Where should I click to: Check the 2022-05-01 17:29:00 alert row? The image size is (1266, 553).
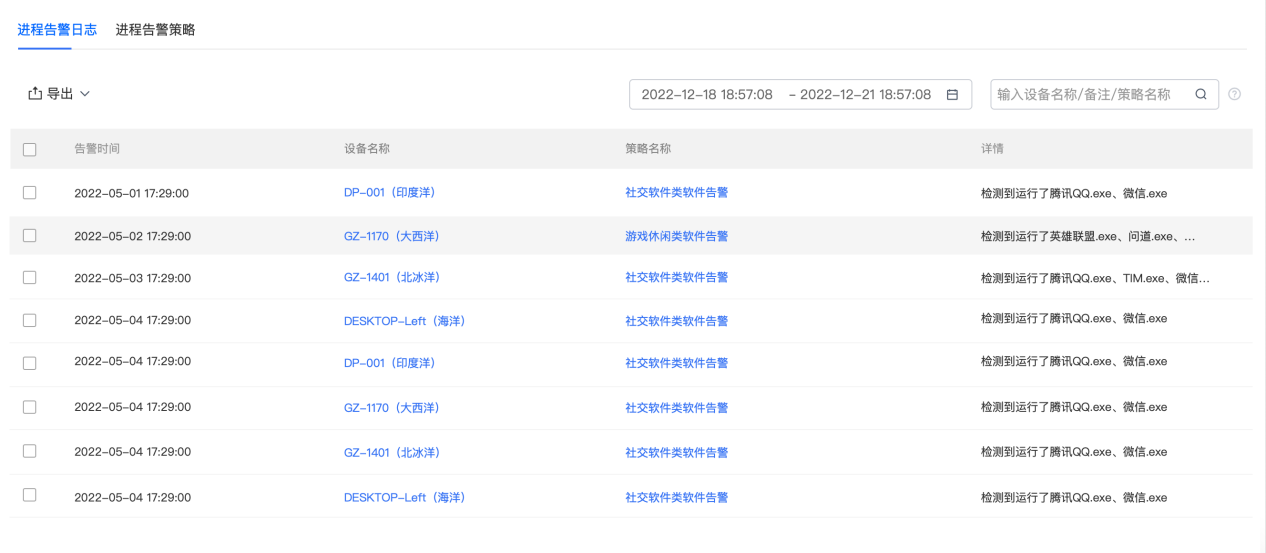(29, 192)
